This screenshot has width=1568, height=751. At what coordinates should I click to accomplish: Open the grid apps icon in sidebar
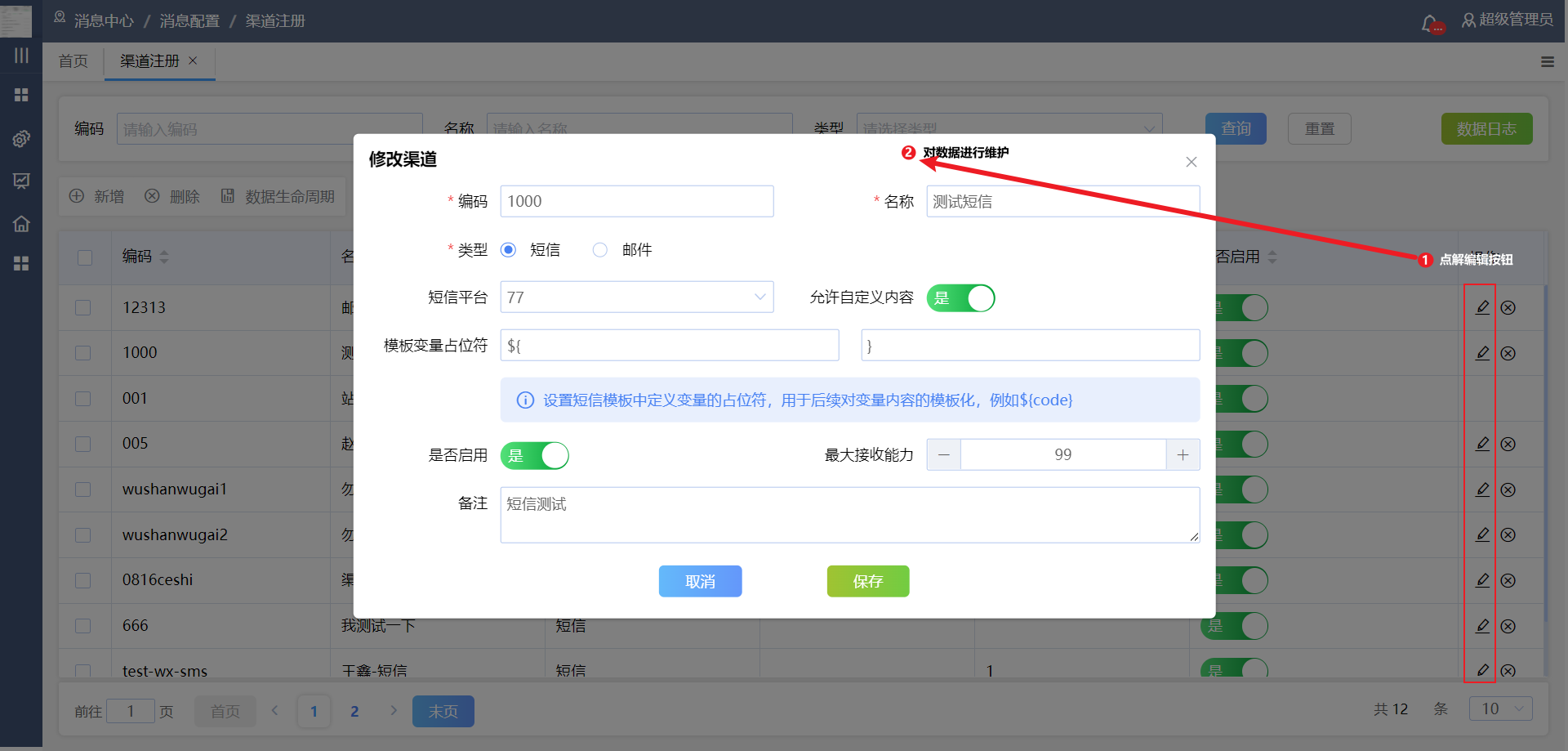21,95
